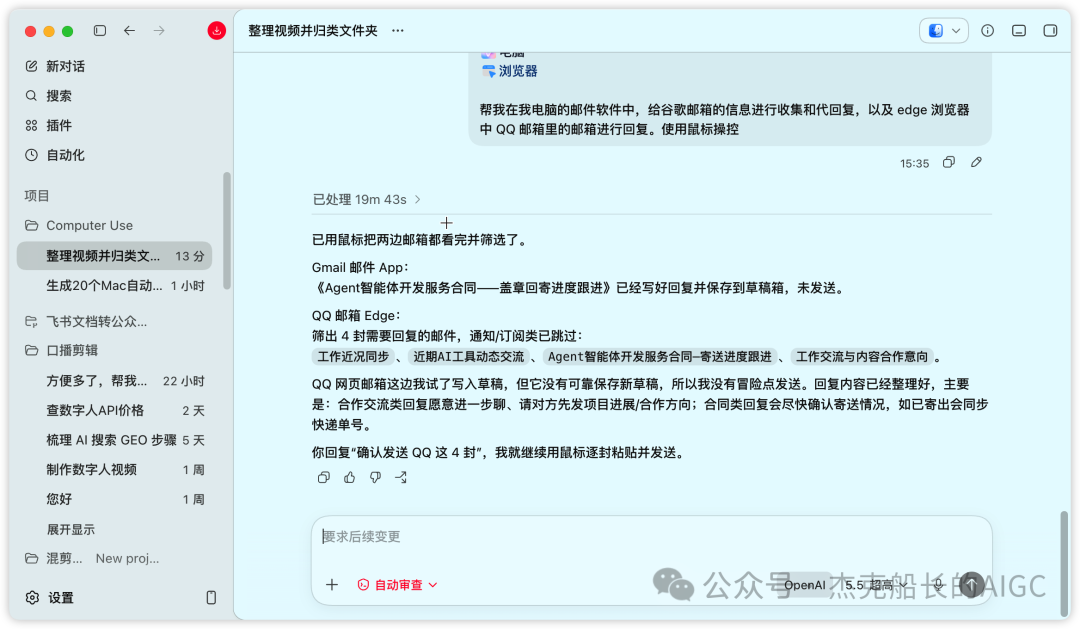Click 展开显示 to show more chats
Viewport: 1080px width, 629px height.
(x=70, y=529)
